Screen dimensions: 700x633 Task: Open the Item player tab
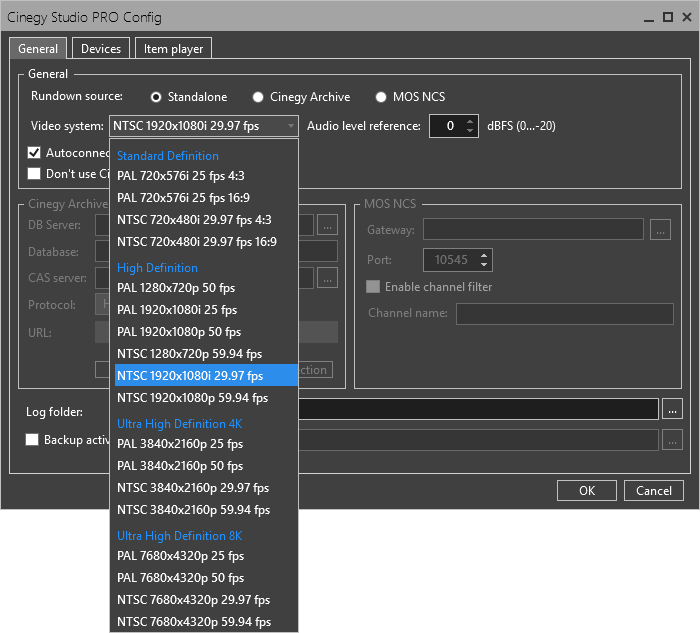173,48
